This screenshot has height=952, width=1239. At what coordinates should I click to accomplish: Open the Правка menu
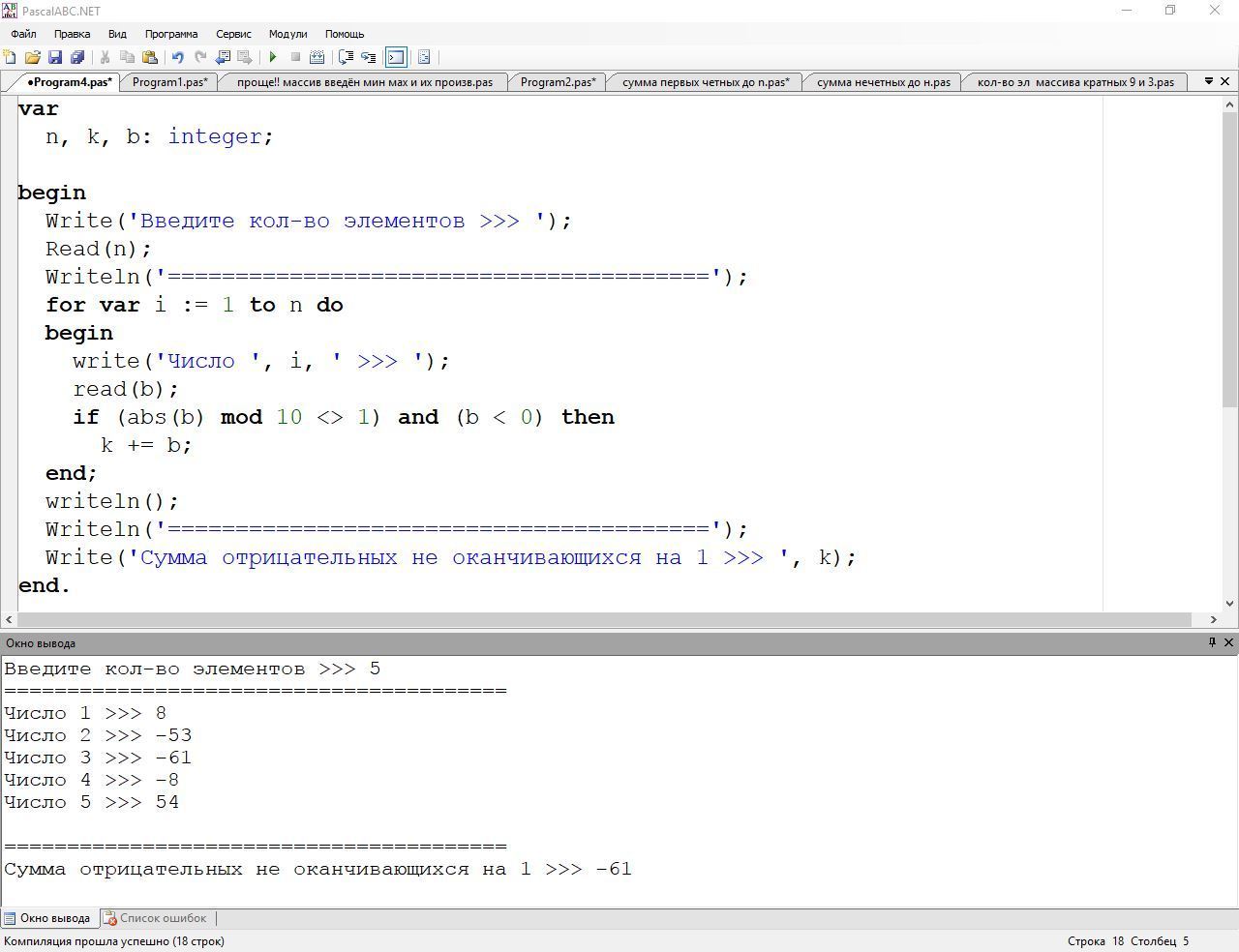tap(72, 34)
